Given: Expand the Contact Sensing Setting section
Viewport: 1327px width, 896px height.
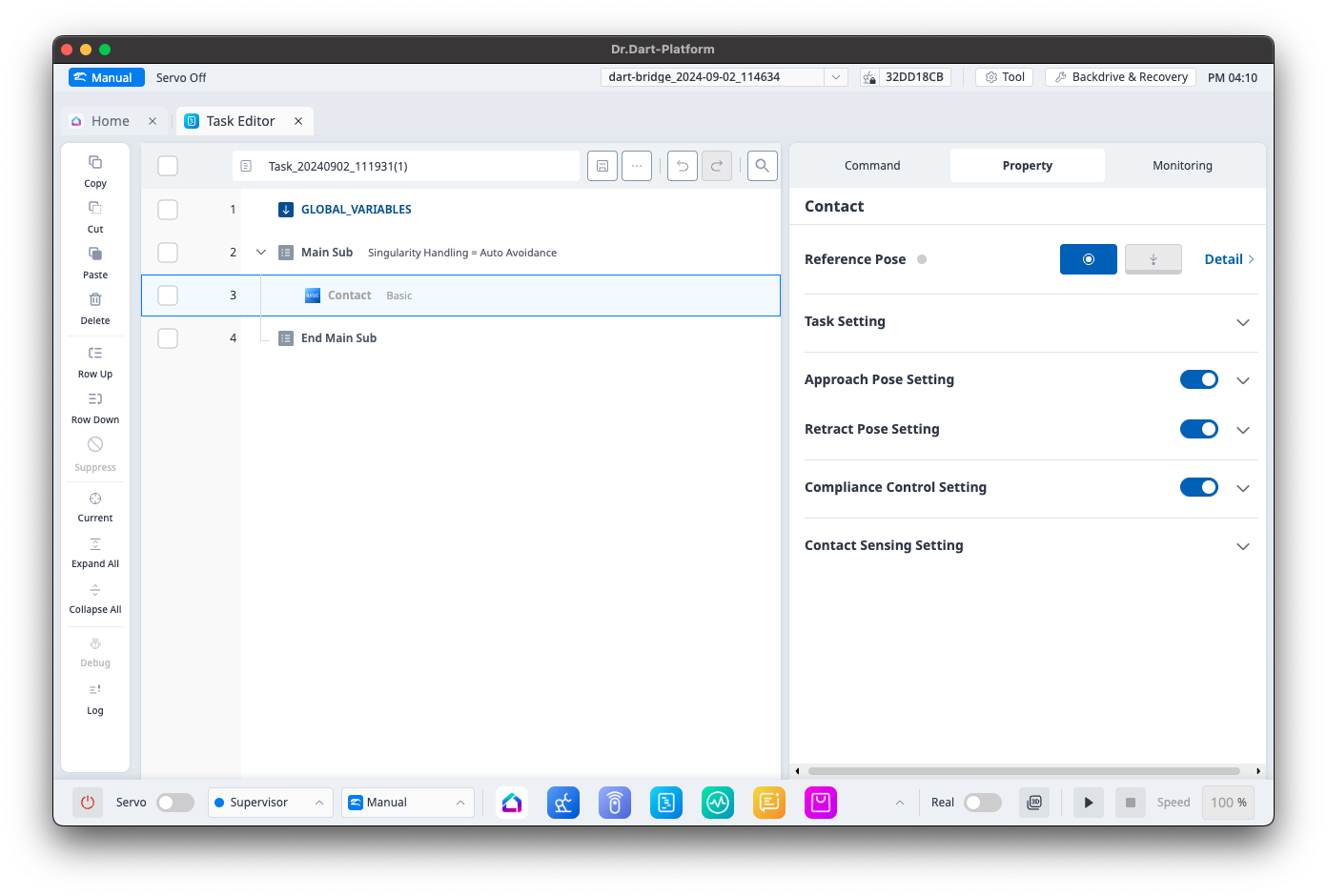Looking at the screenshot, I should (1242, 546).
